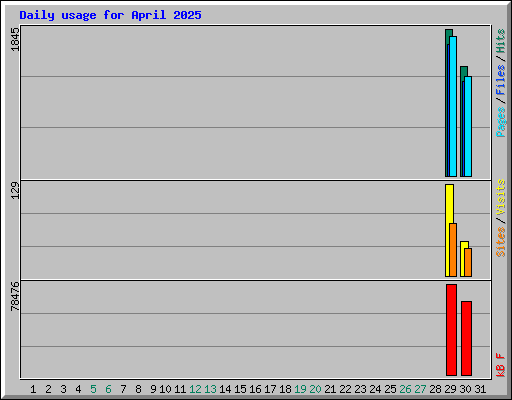The width and height of the screenshot is (512, 400).
Task: Click the red KB bar for day 29
Action: [x=451, y=330]
